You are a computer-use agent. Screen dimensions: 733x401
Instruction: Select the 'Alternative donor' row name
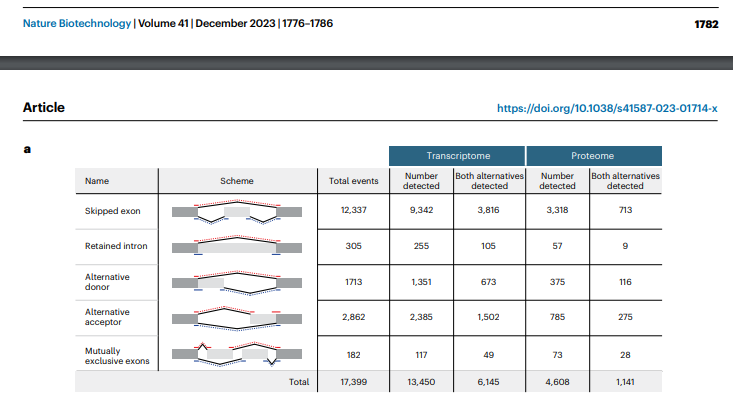[x=107, y=282]
